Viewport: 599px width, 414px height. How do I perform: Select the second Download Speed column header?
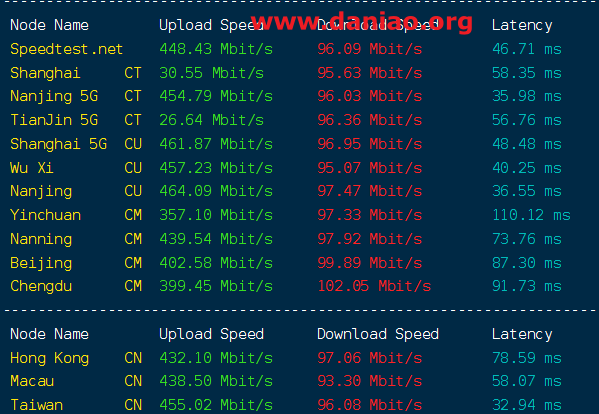[378, 334]
